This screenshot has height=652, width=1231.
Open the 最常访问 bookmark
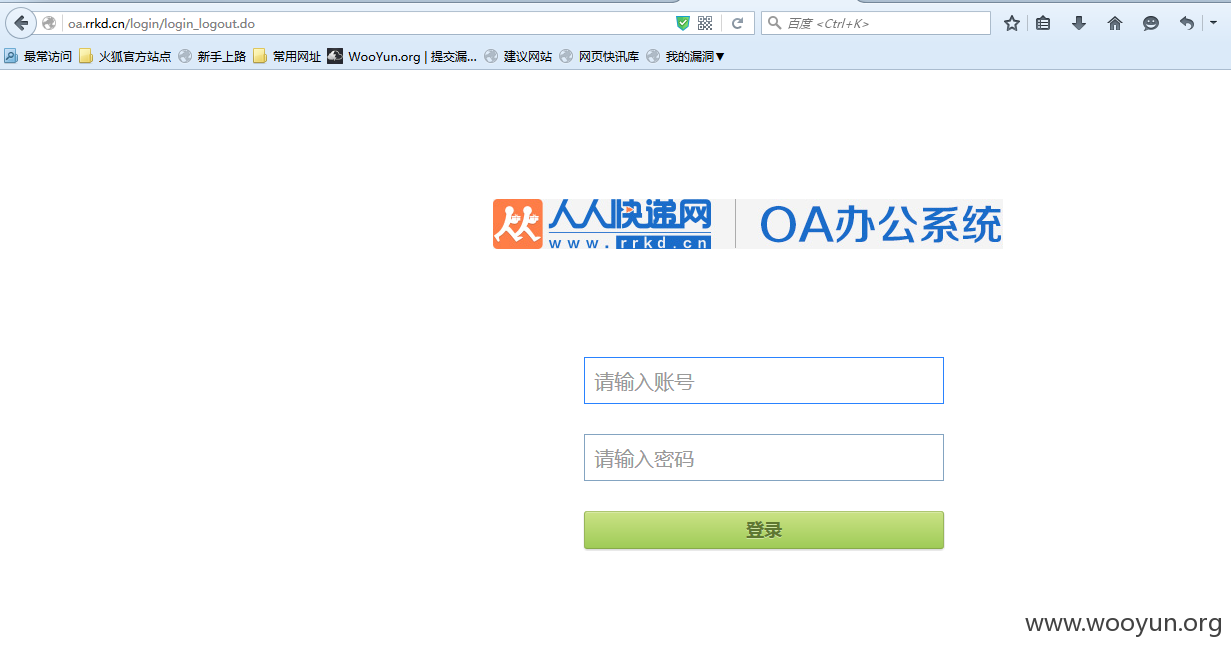click(x=38, y=57)
